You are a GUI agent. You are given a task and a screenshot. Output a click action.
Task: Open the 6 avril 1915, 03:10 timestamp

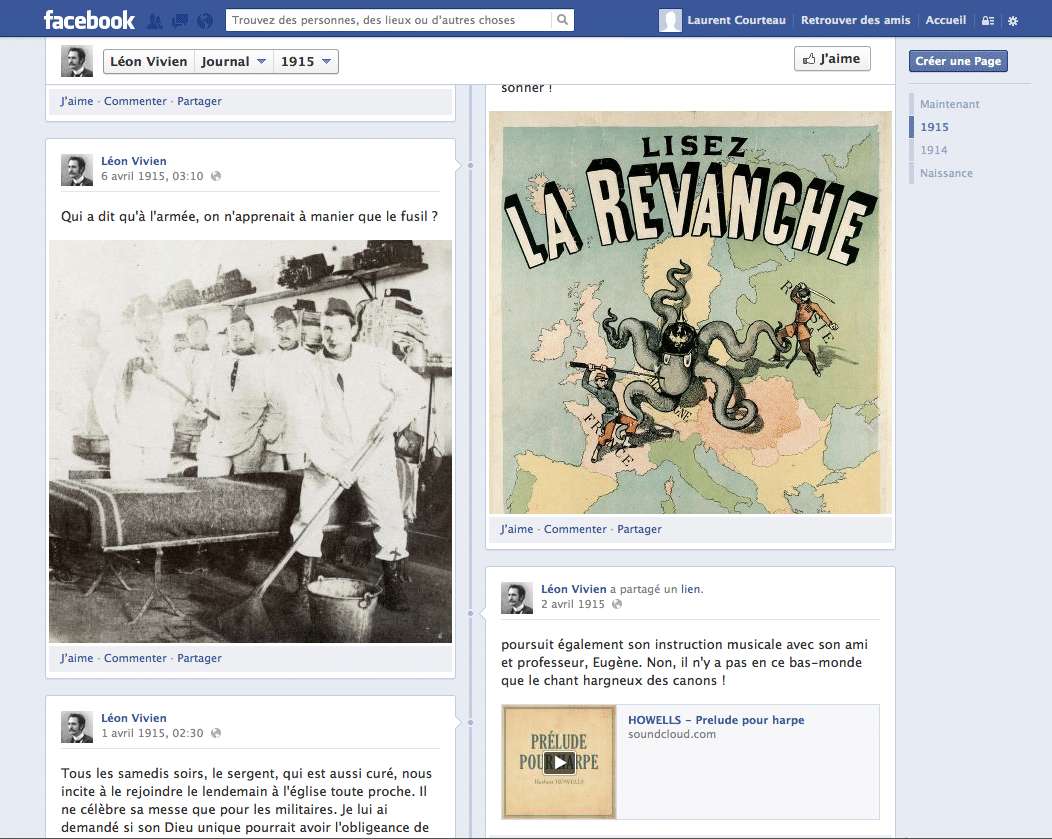[152, 176]
